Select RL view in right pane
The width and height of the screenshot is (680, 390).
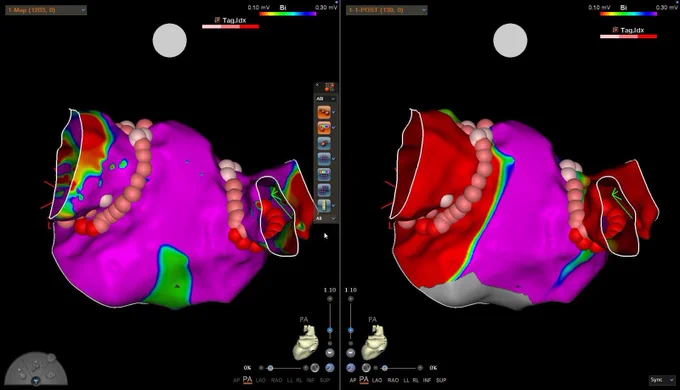point(415,380)
